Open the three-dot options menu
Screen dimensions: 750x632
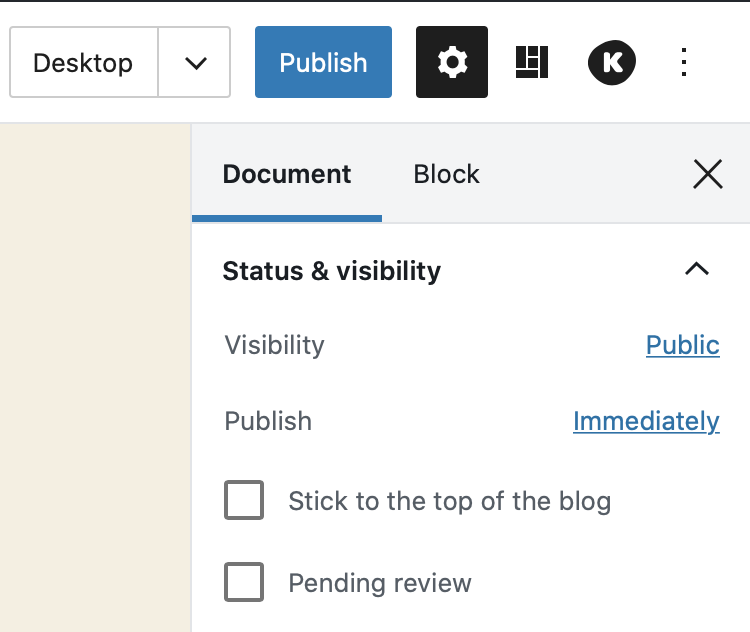tap(684, 62)
